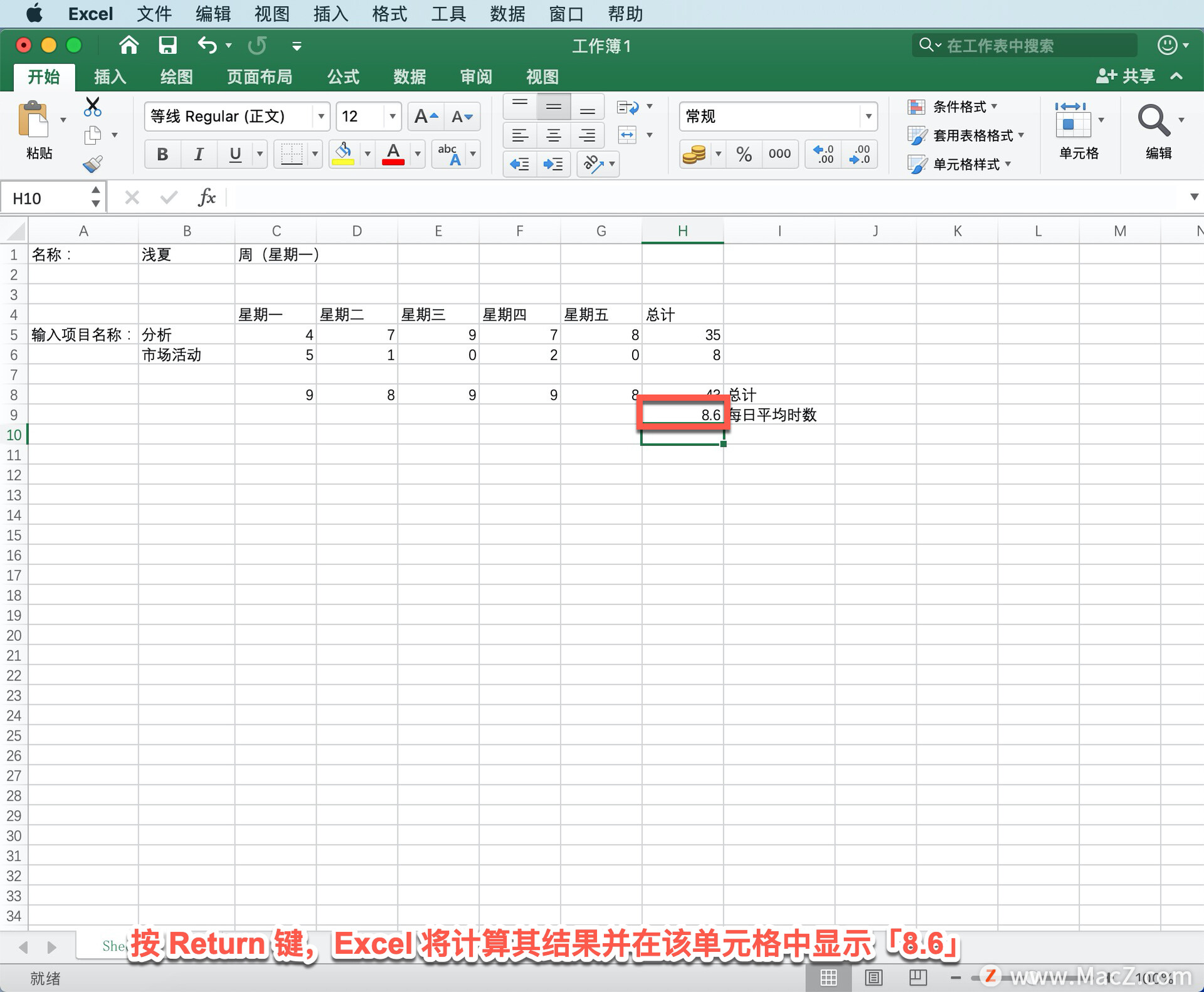Save the workbook with the disk icon
1204x992 pixels.
167,45
